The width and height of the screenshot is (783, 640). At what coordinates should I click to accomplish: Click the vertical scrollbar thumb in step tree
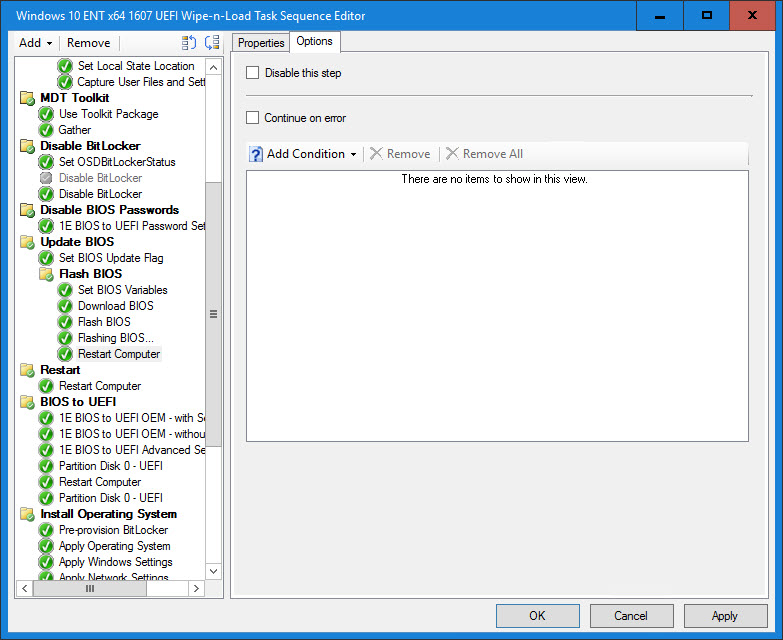(213, 314)
